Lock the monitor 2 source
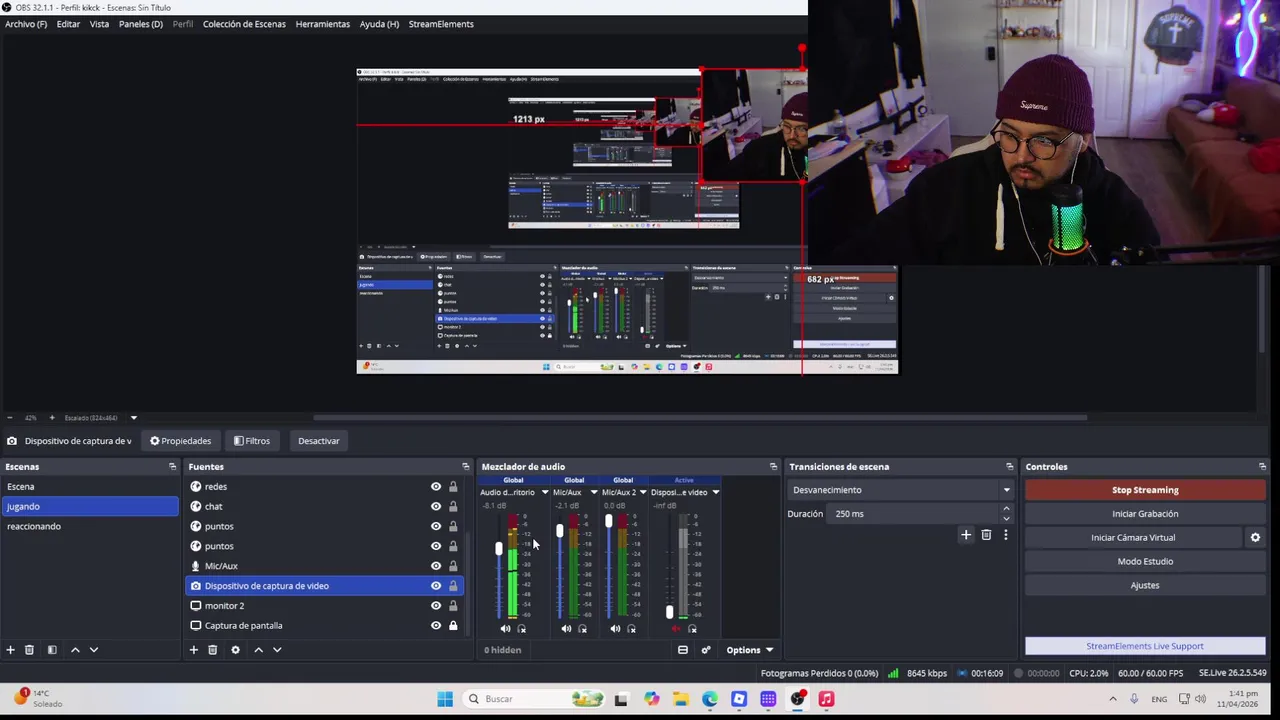Image resolution: width=1280 pixels, height=720 pixels. pyautogui.click(x=453, y=606)
